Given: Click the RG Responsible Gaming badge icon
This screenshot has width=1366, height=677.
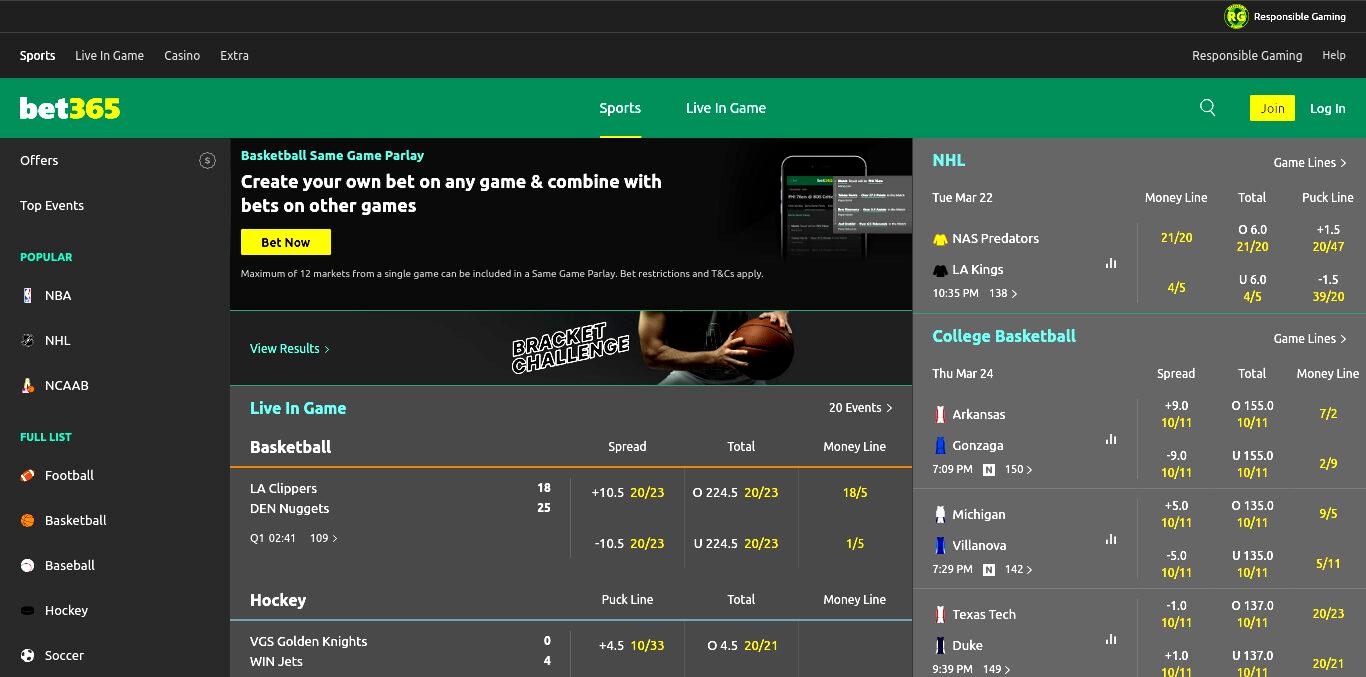Looking at the screenshot, I should pos(1237,16).
